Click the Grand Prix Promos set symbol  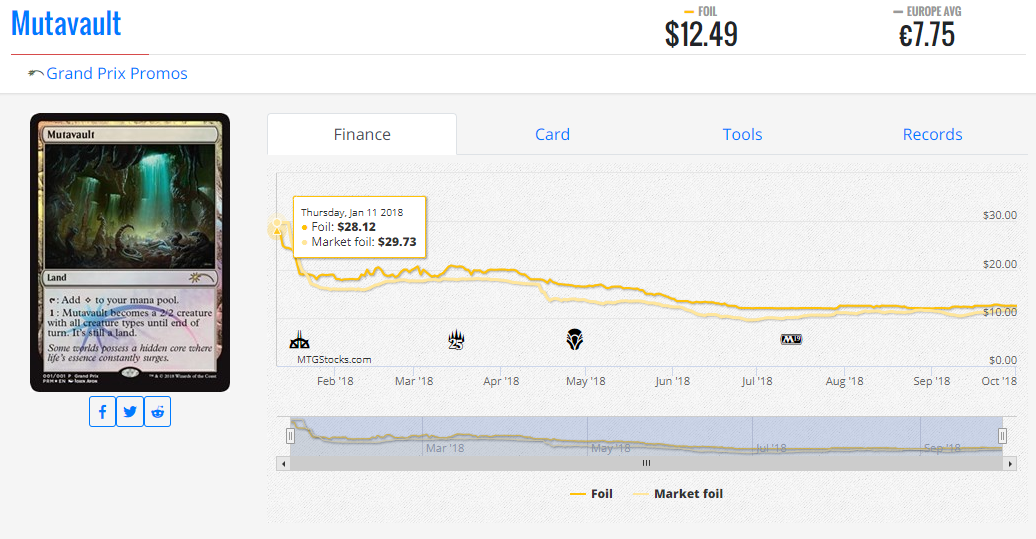click(36, 74)
